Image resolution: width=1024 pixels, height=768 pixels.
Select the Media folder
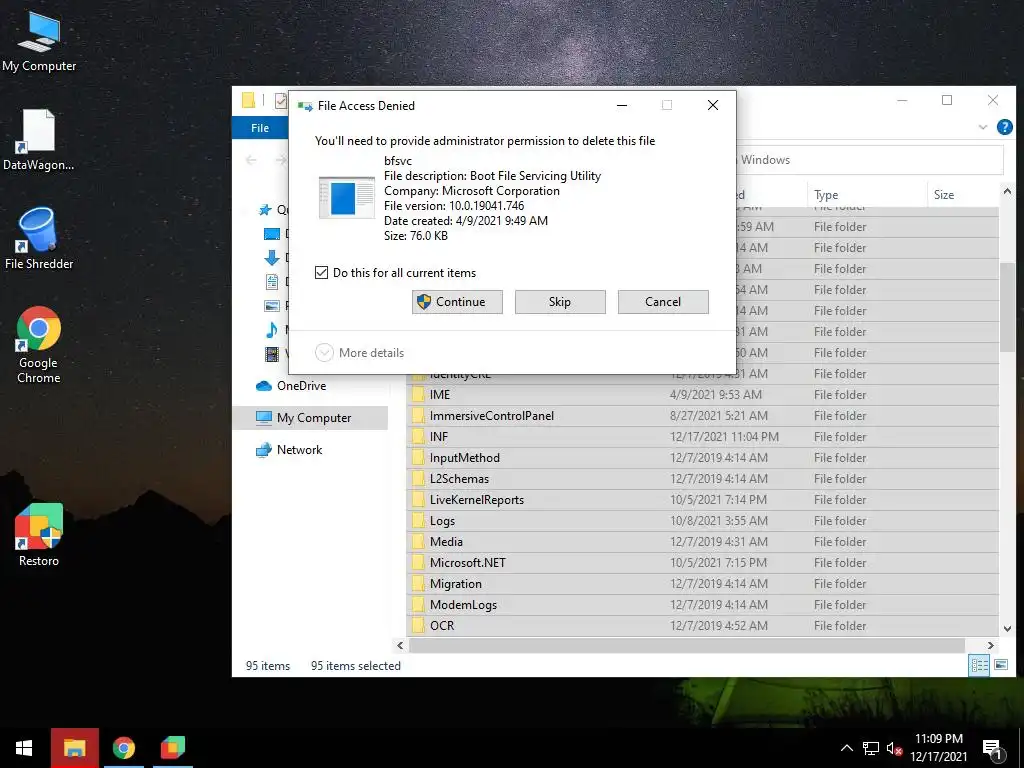point(703,541)
